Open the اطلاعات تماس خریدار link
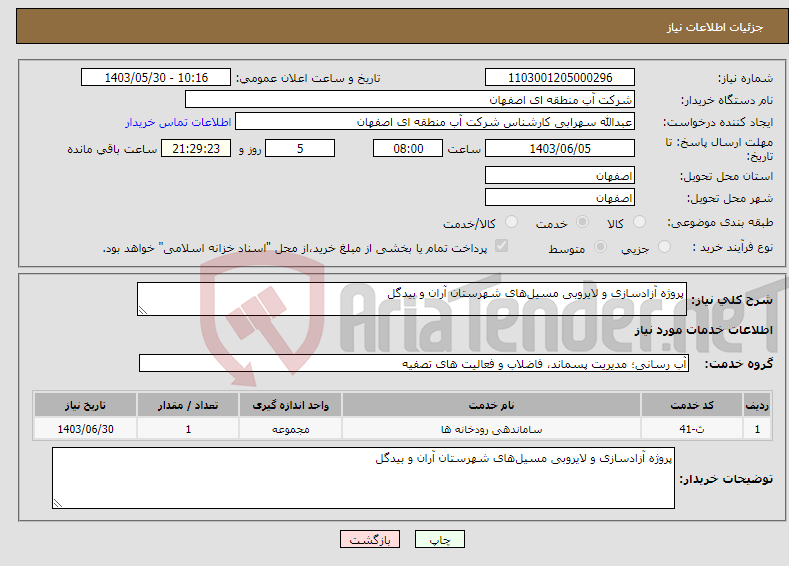The image size is (789, 566). [178, 122]
